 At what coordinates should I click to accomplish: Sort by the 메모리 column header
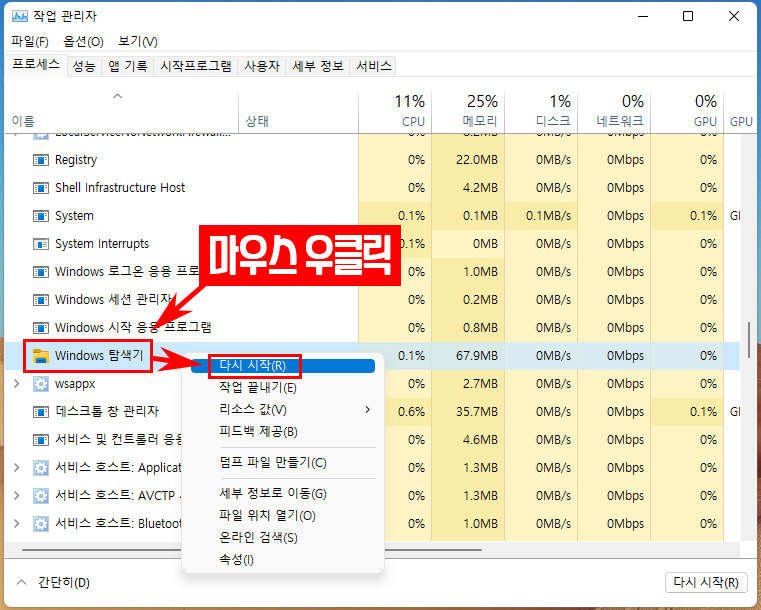tap(468, 112)
